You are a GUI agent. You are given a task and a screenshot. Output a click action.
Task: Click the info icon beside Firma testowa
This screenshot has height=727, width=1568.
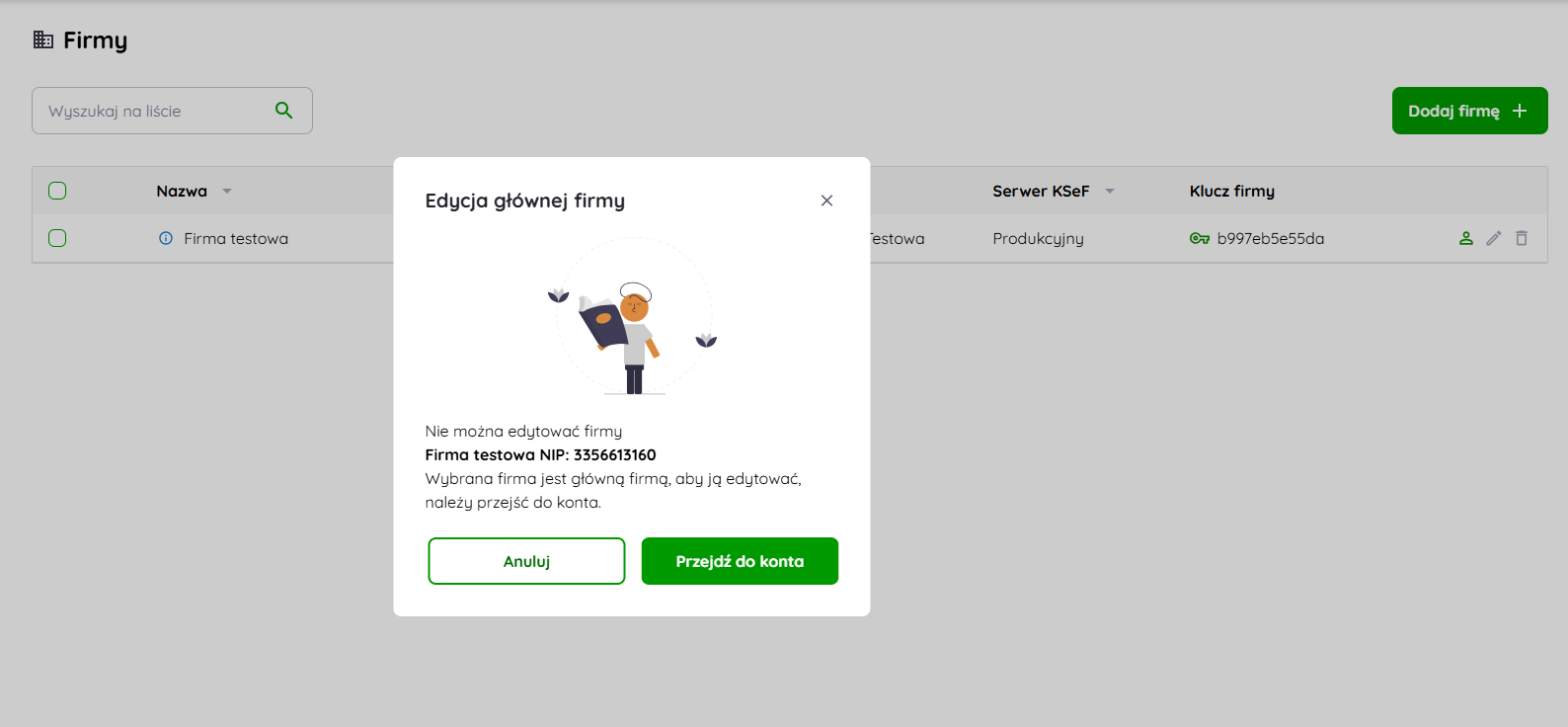click(166, 238)
